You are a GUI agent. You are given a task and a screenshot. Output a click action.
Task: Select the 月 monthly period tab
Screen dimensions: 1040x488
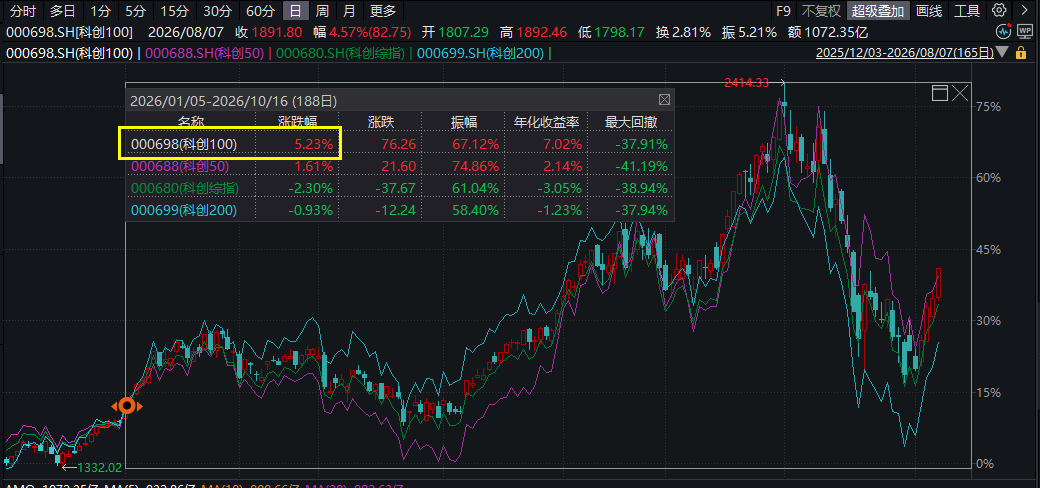click(x=350, y=10)
